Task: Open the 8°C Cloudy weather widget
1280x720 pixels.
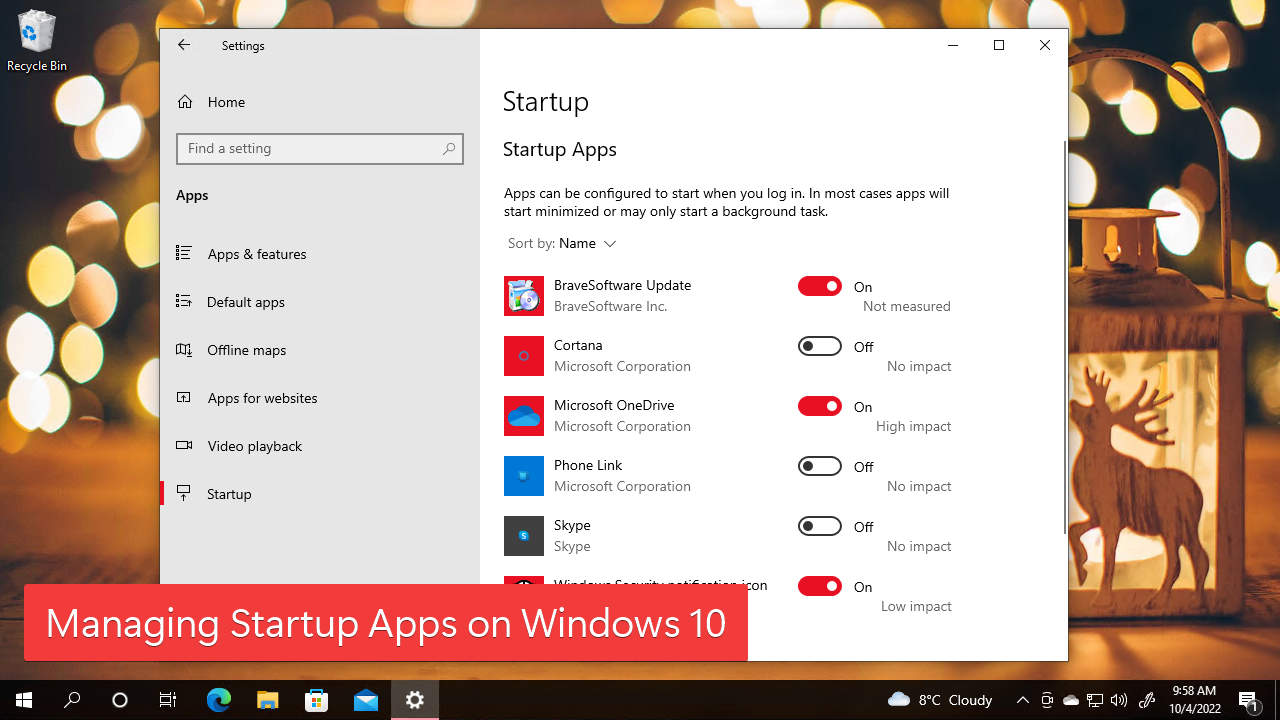Action: tap(940, 700)
